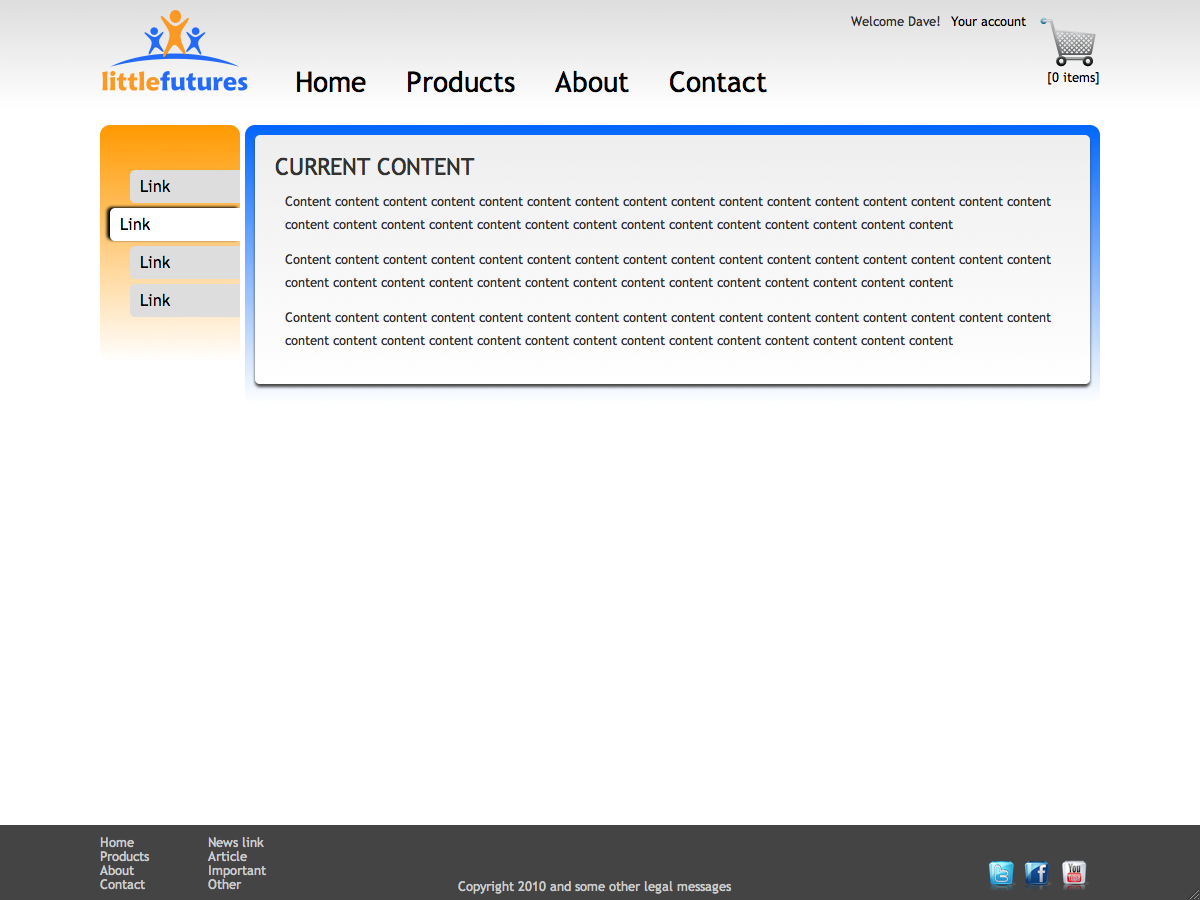Open the About page from top navigation
1200x900 pixels.
[591, 83]
